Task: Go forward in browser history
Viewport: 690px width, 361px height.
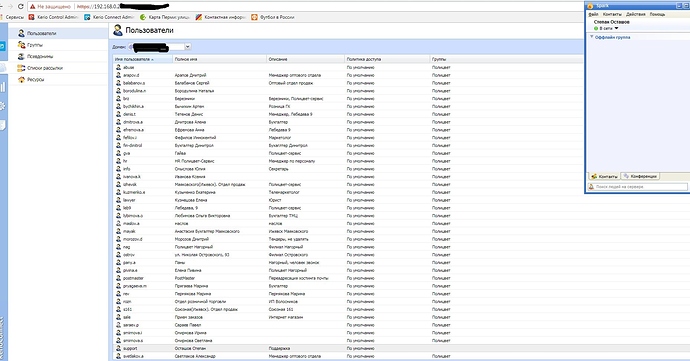Action: pyautogui.click(x=10, y=7)
